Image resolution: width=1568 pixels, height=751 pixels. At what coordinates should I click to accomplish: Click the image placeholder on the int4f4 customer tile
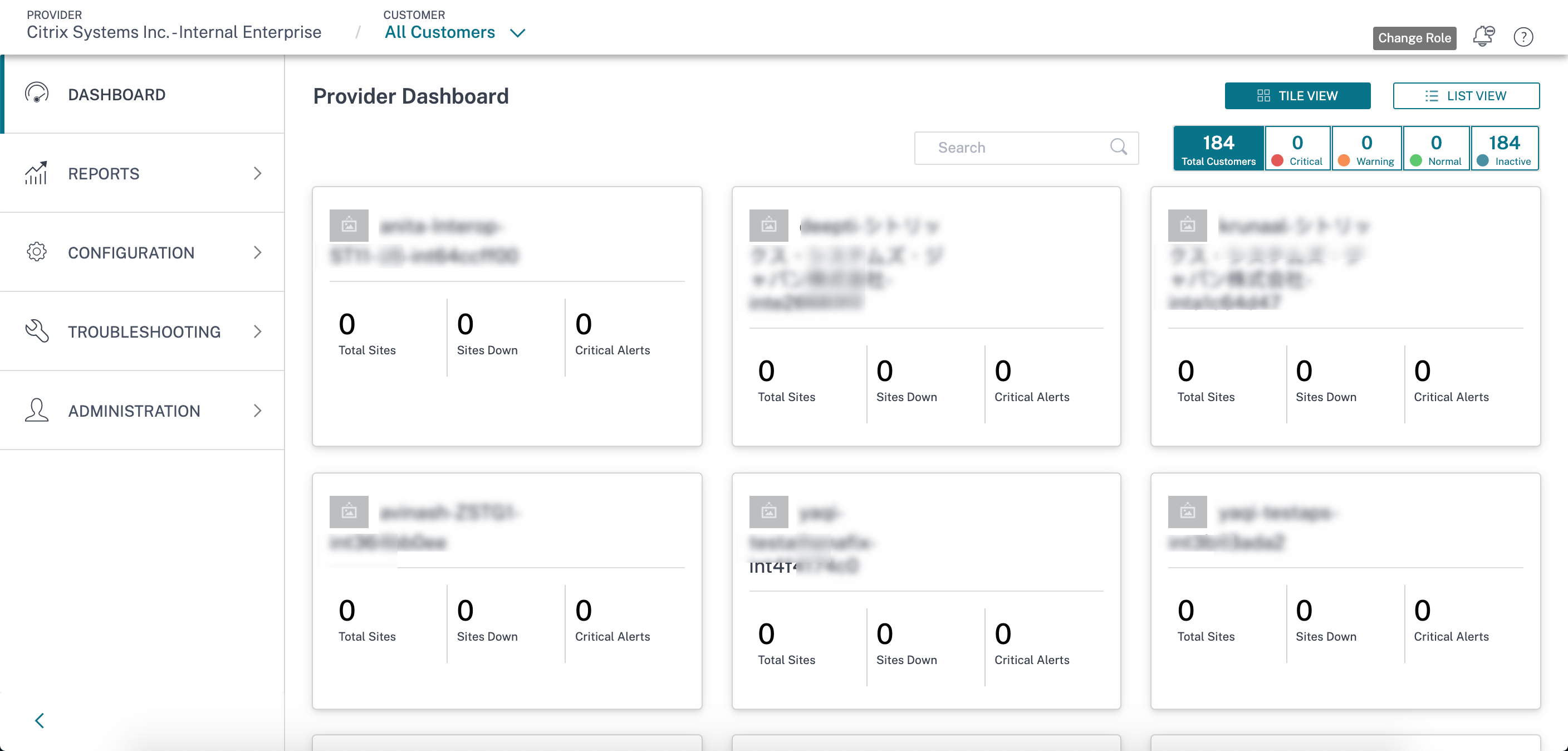[769, 511]
